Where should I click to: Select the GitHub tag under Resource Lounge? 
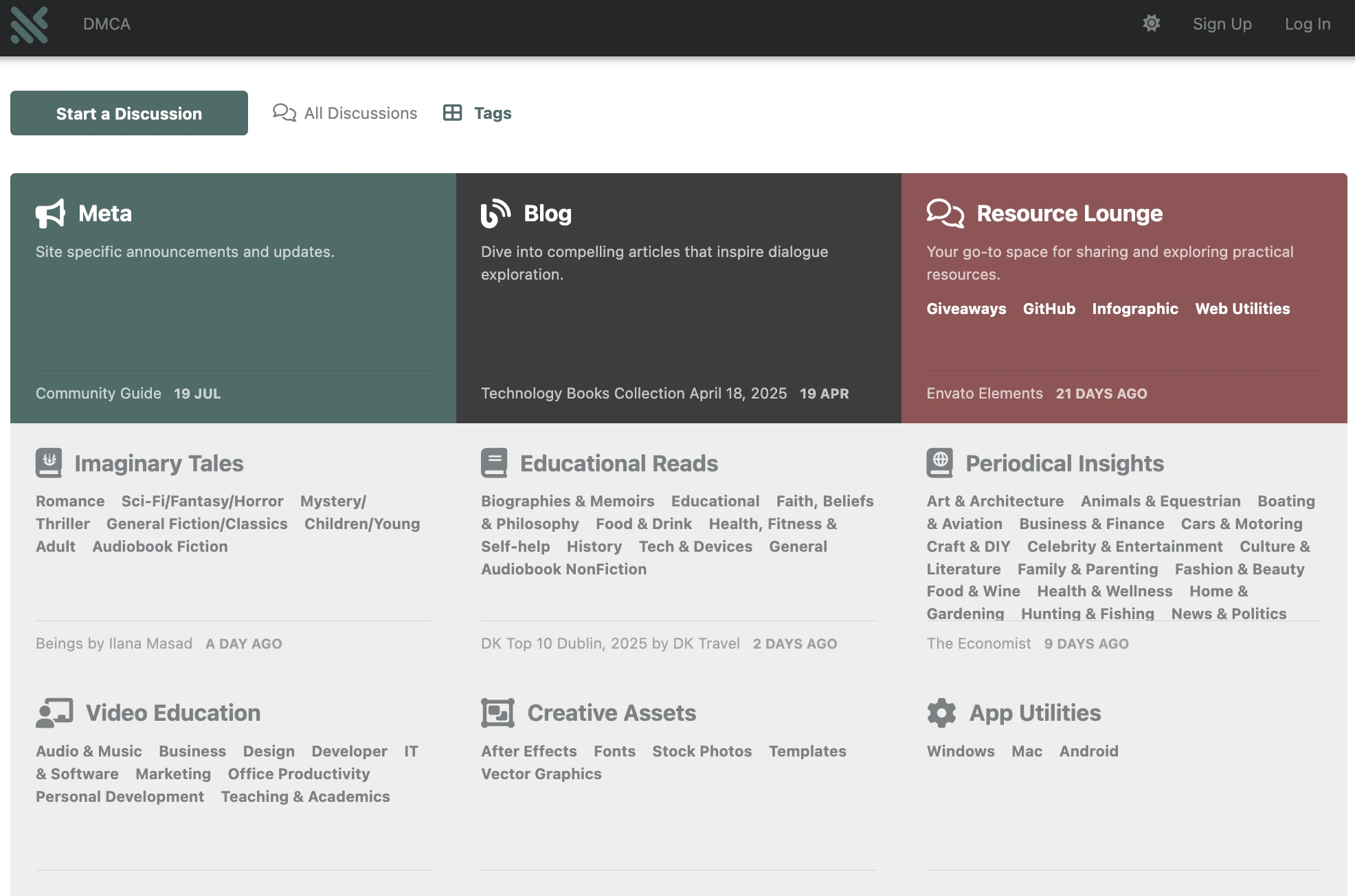tap(1049, 309)
